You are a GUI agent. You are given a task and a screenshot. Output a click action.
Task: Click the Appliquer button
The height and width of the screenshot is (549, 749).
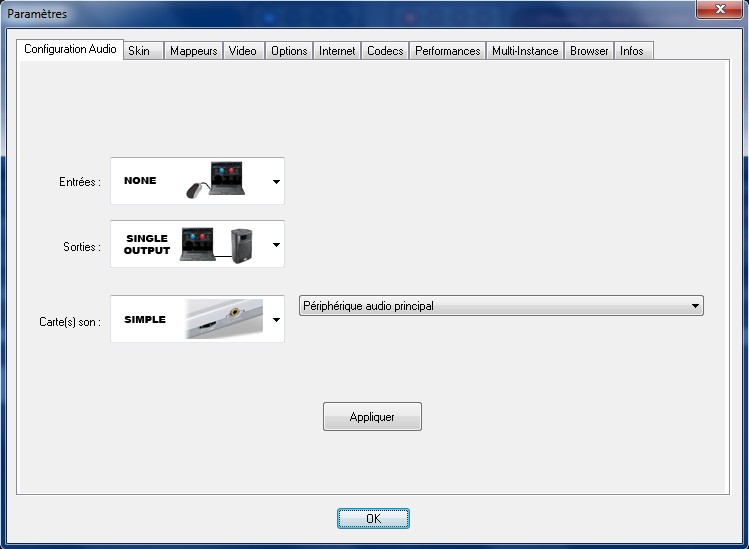(x=372, y=417)
